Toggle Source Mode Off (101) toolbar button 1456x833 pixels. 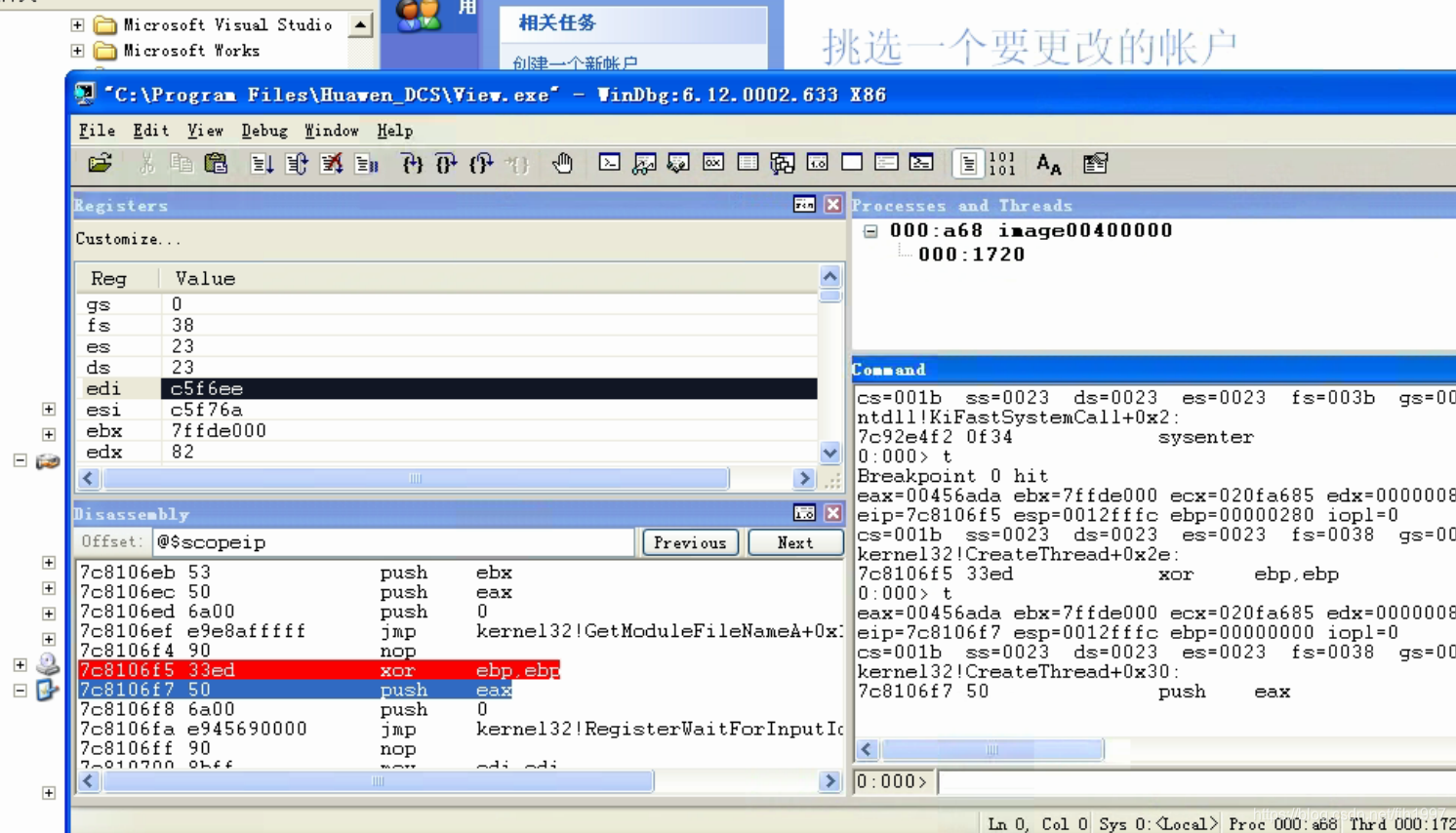1002,164
